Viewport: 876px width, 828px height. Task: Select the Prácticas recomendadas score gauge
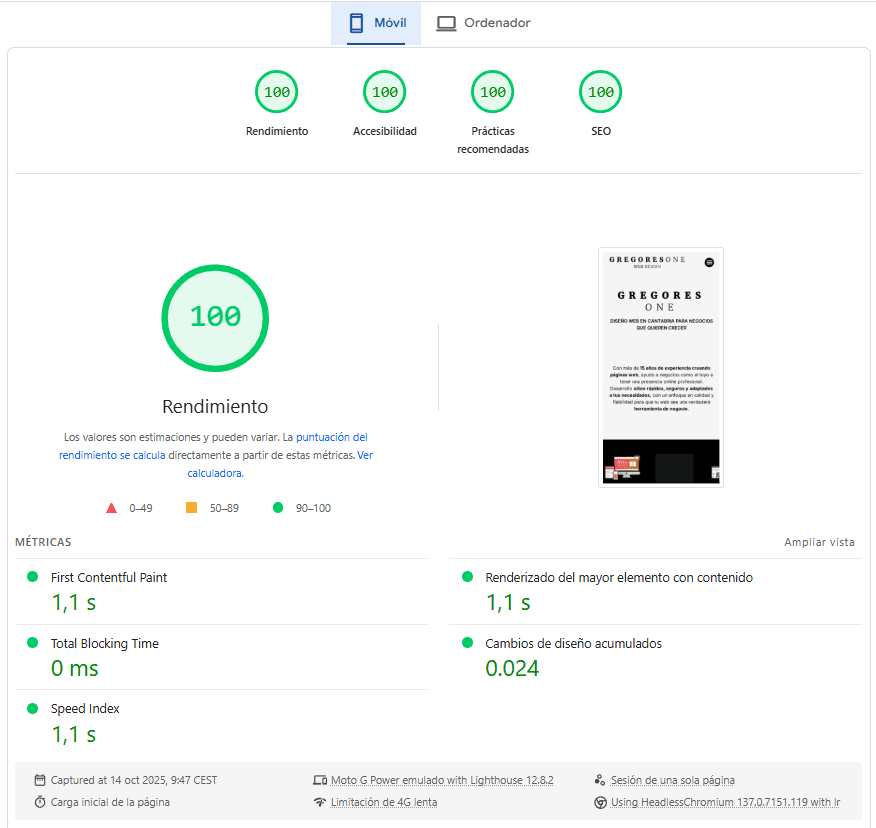(x=493, y=93)
